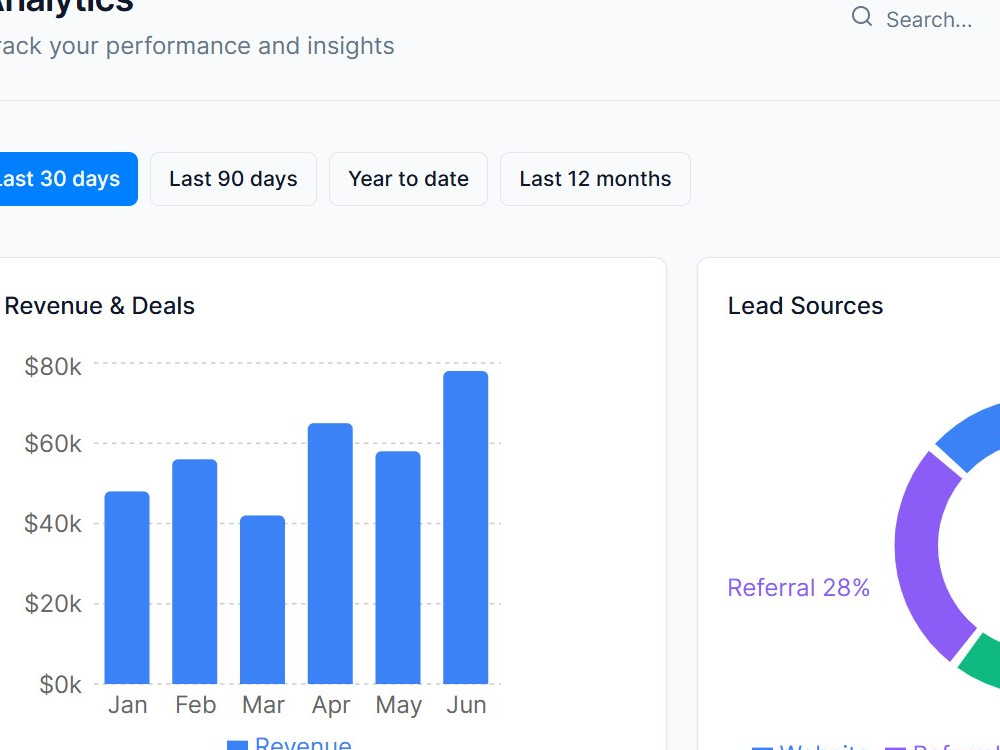The image size is (1000, 750).
Task: Click the Feb revenue bar
Action: click(195, 571)
